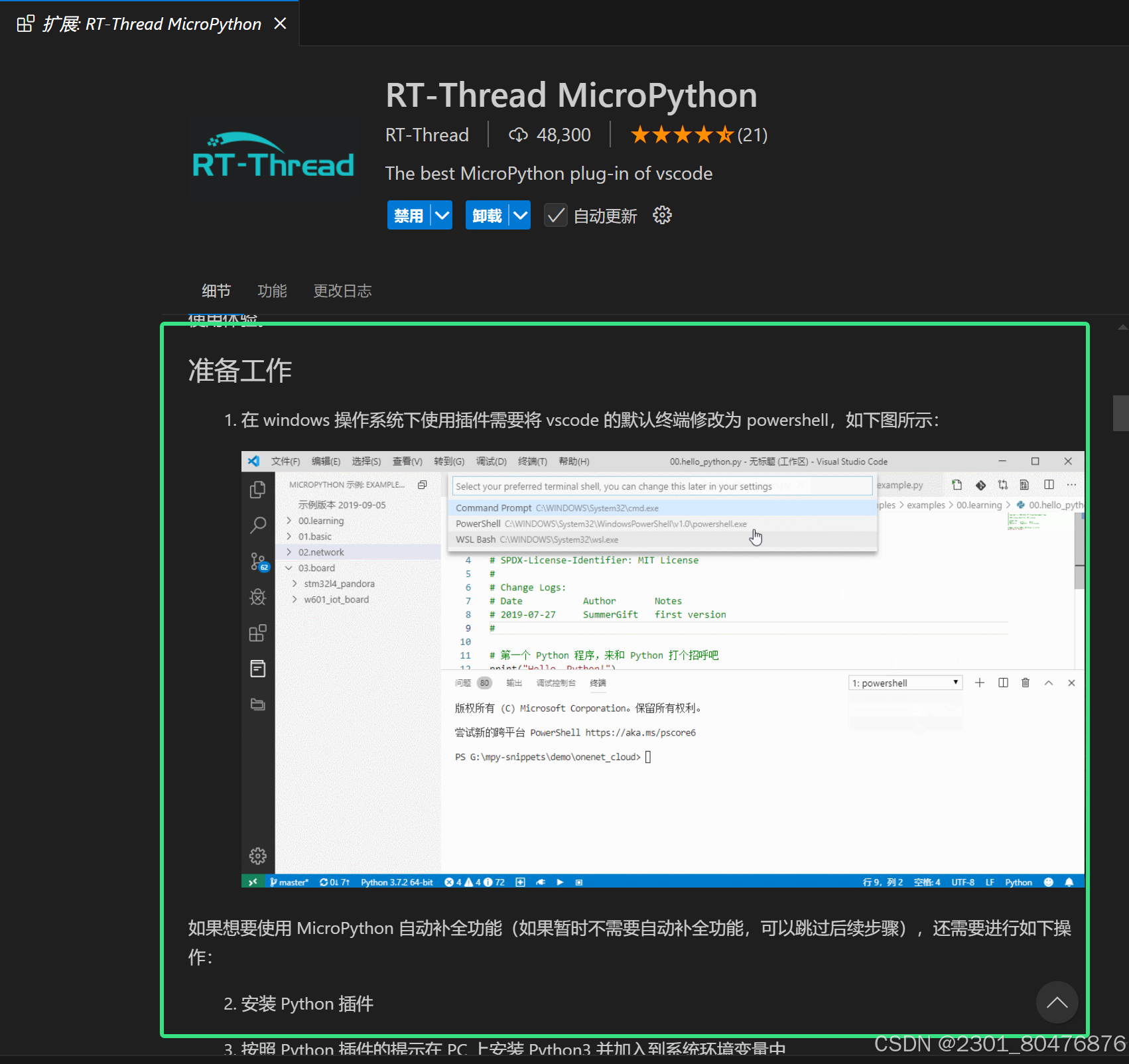The width and height of the screenshot is (1129, 1064).
Task: Click Source Control icon with 62 badge
Action: [x=259, y=562]
